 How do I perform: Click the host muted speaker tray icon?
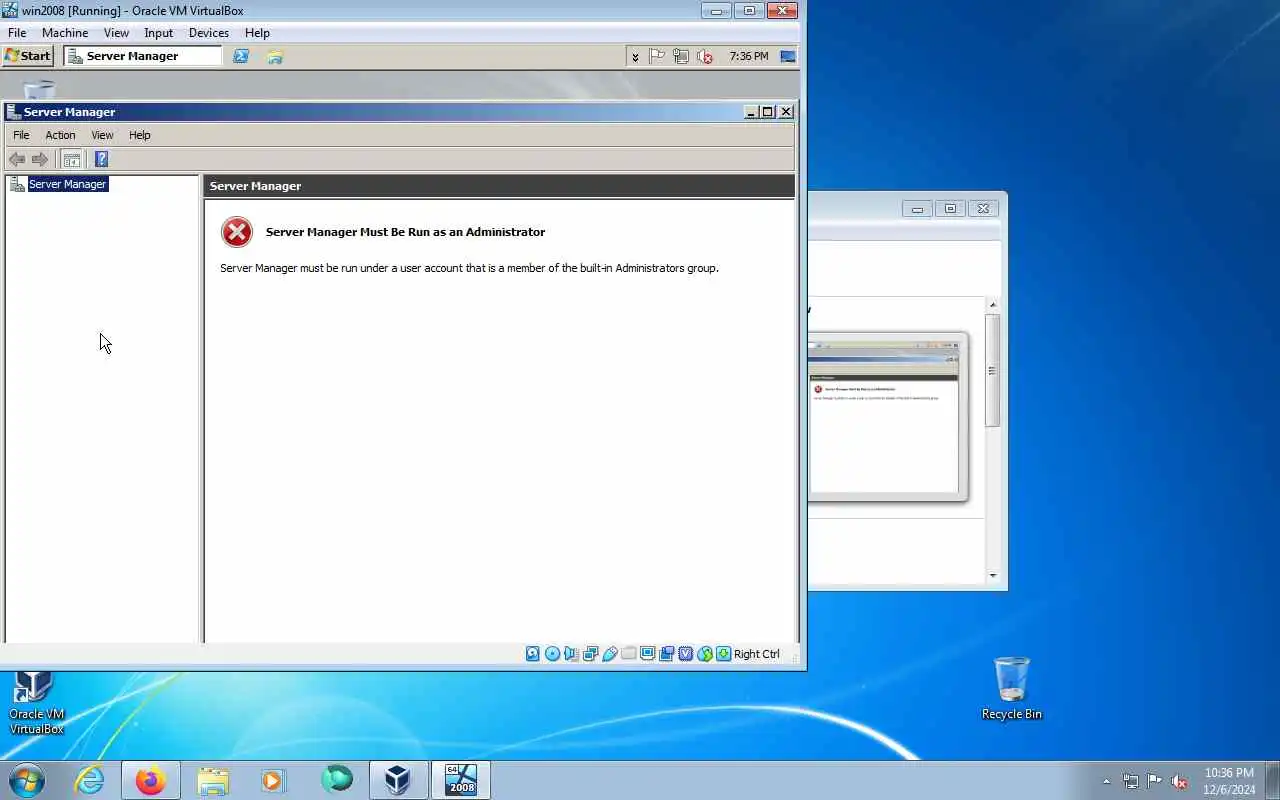pyautogui.click(x=1180, y=781)
